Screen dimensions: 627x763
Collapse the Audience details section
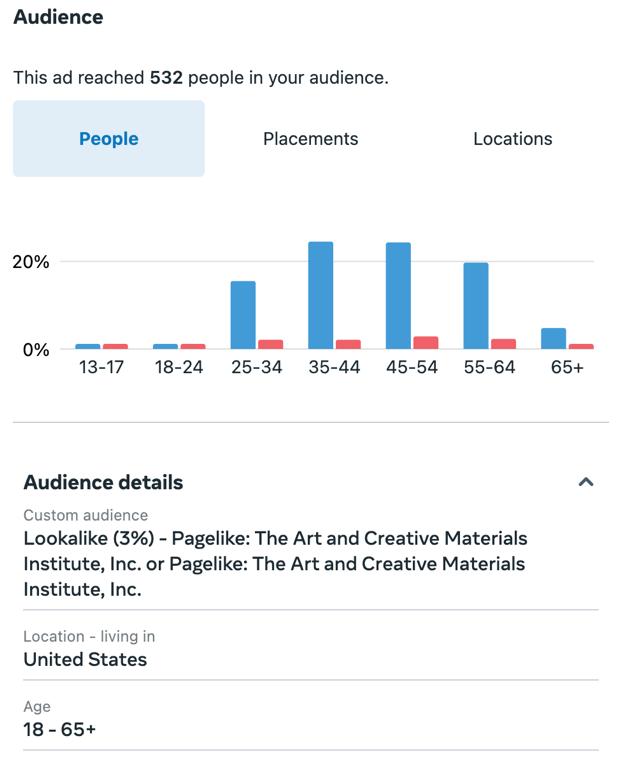(586, 482)
